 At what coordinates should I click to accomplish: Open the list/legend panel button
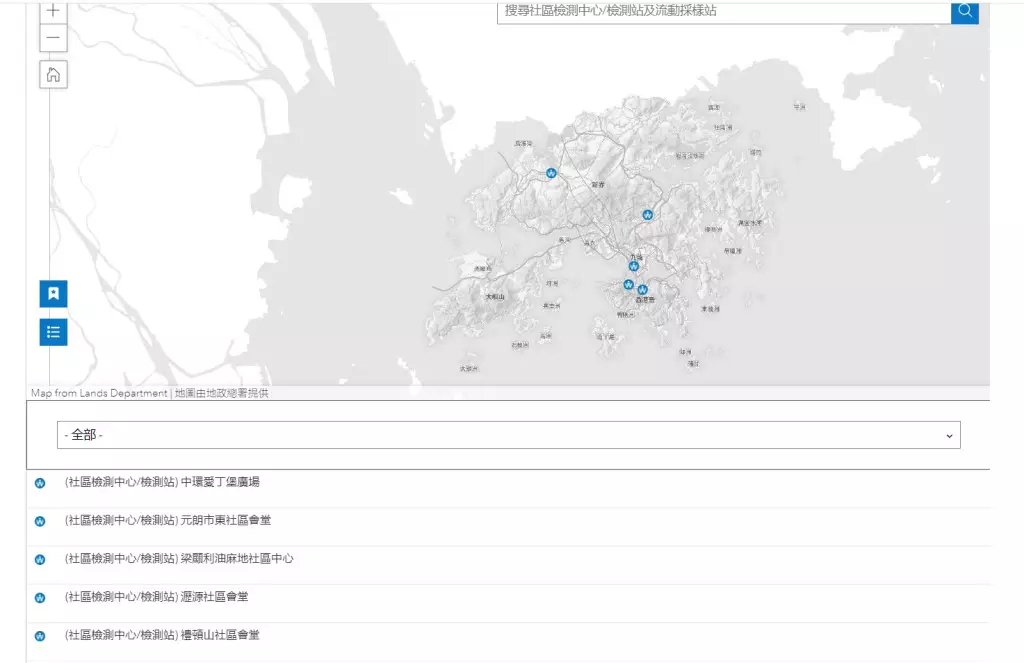[53, 332]
